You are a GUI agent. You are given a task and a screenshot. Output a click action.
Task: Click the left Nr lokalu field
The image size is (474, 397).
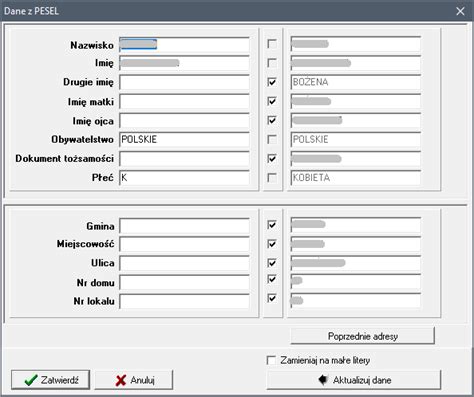(x=184, y=301)
